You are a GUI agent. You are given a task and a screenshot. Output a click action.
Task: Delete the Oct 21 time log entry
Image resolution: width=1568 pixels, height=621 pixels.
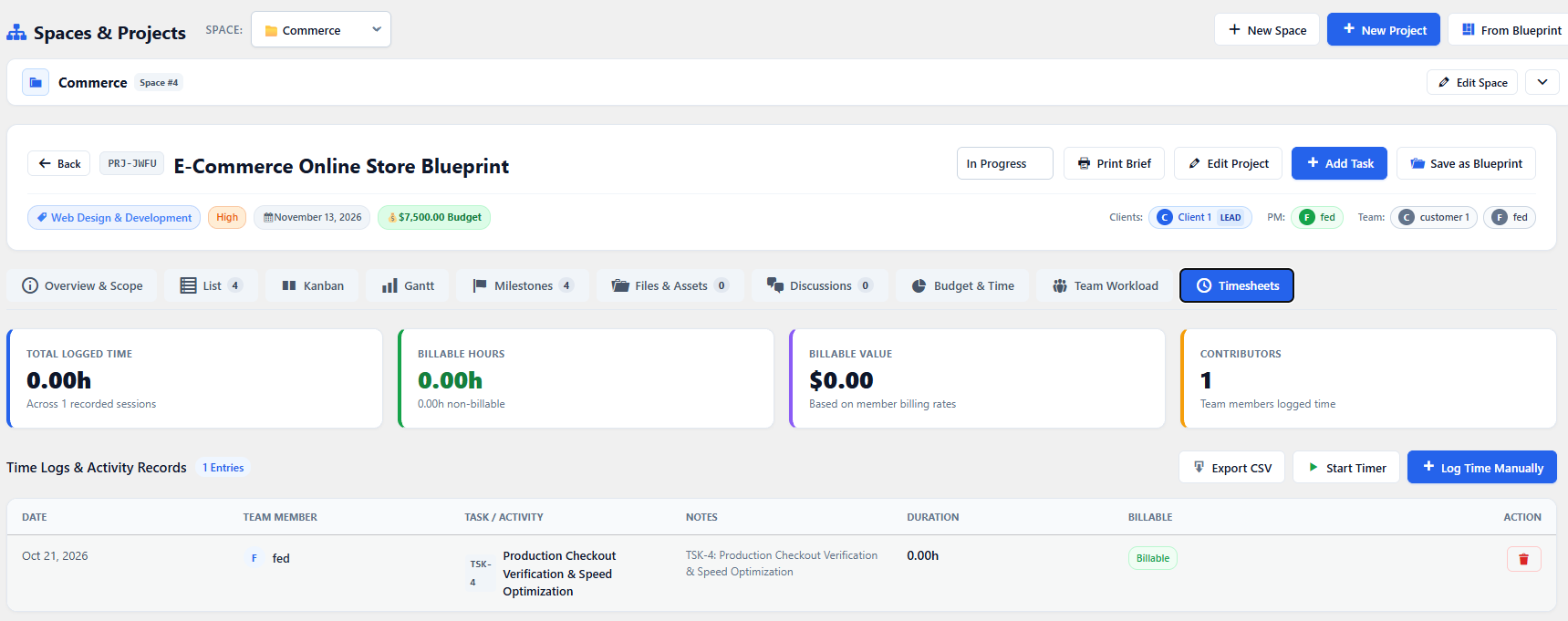click(x=1523, y=559)
